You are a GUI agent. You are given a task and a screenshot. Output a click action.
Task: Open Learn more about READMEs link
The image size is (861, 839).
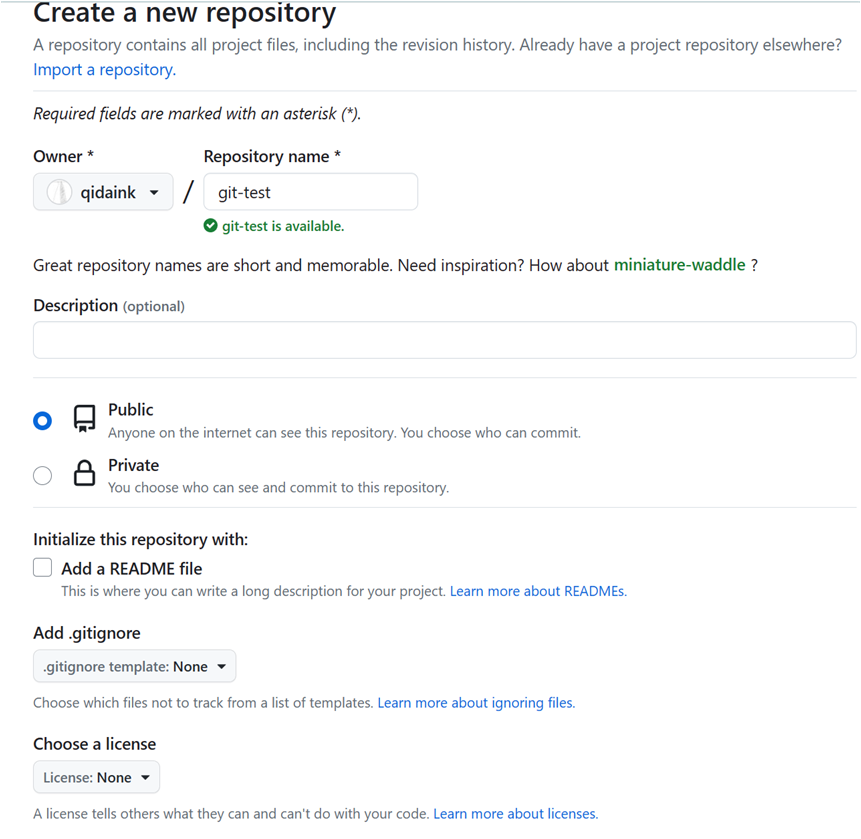point(538,591)
